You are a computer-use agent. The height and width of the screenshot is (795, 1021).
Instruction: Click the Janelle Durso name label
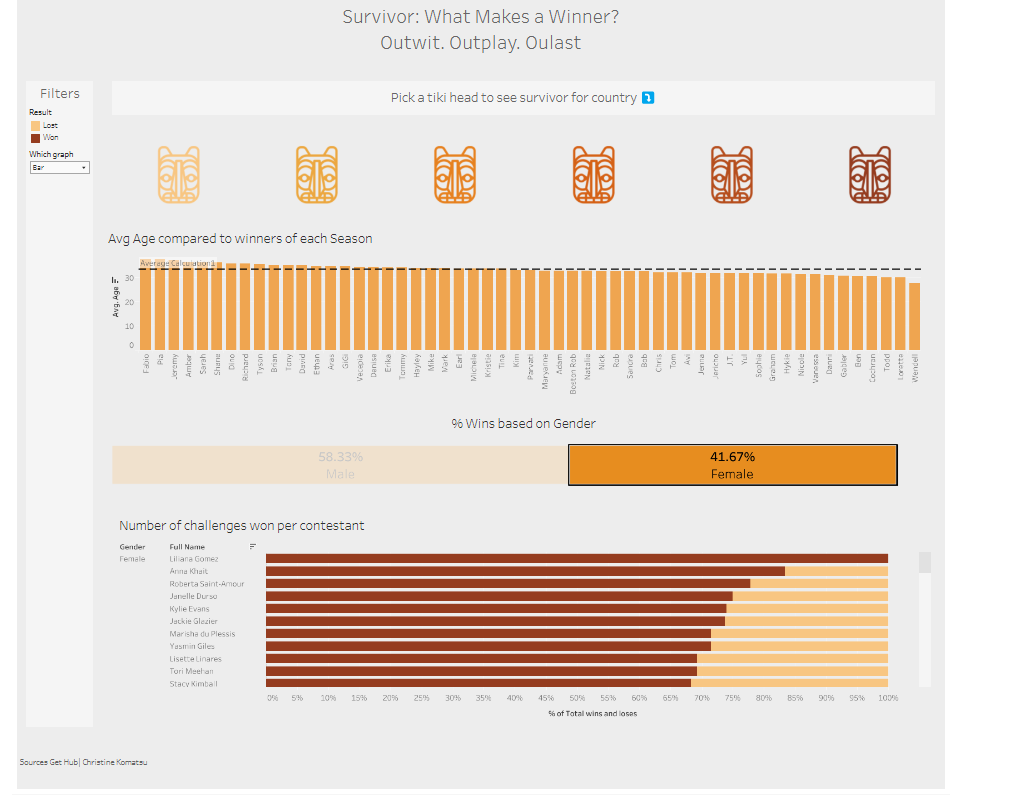pyautogui.click(x=193, y=596)
